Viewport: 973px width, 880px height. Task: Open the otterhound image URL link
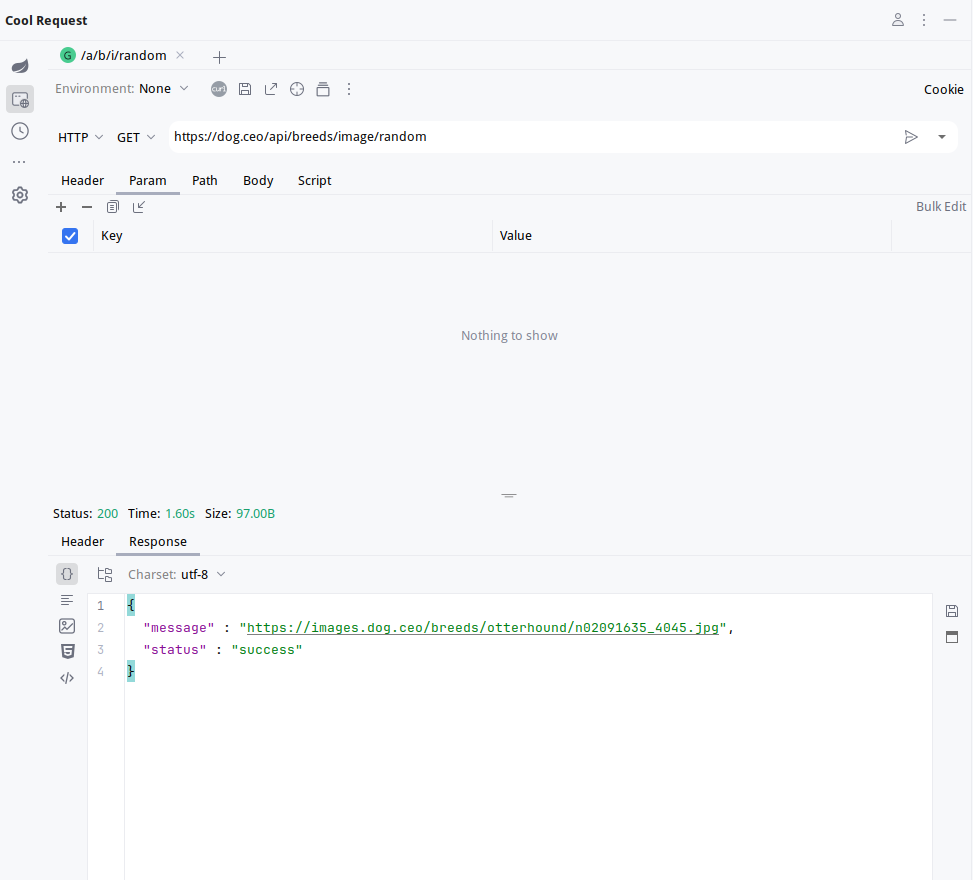[x=482, y=628]
